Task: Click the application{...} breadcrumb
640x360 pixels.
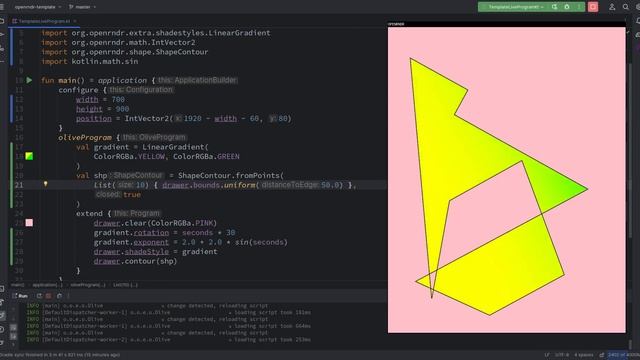Action: tap(47, 285)
